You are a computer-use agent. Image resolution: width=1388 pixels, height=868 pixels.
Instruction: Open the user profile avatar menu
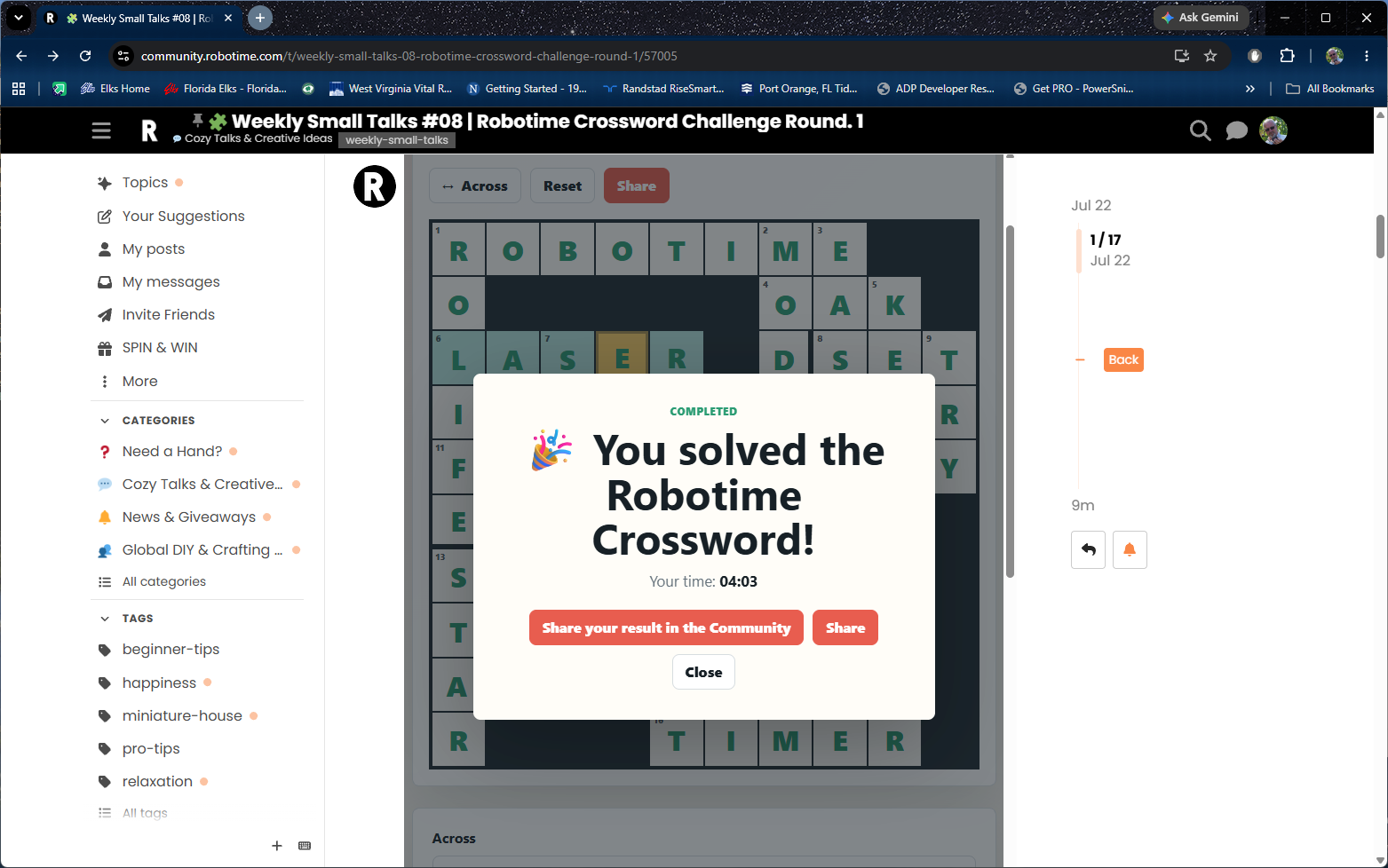coord(1273,130)
